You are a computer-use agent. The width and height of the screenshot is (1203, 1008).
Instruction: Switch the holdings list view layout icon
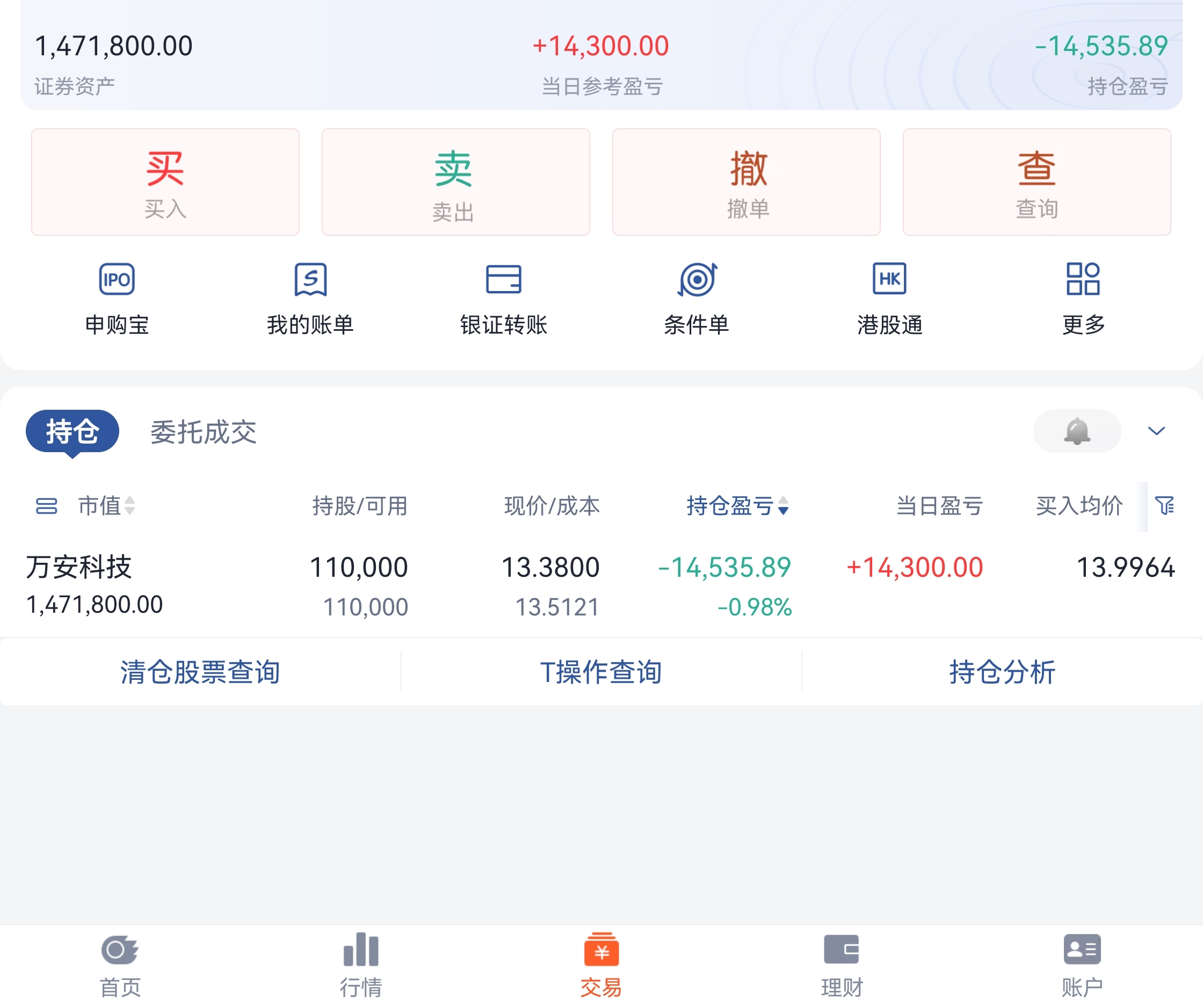pyautogui.click(x=46, y=506)
